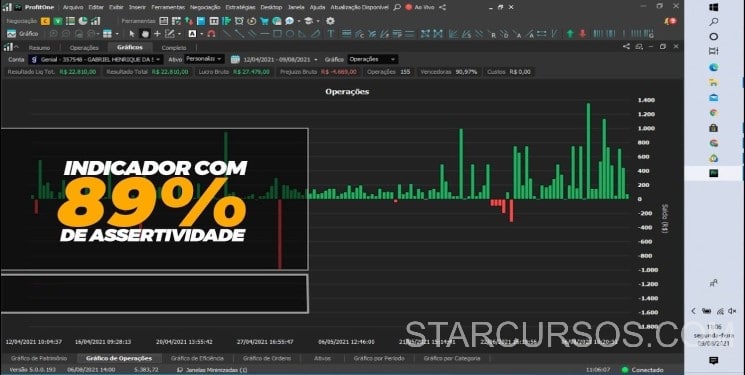
Task: Click the orange C buy button
Action: (45, 21)
